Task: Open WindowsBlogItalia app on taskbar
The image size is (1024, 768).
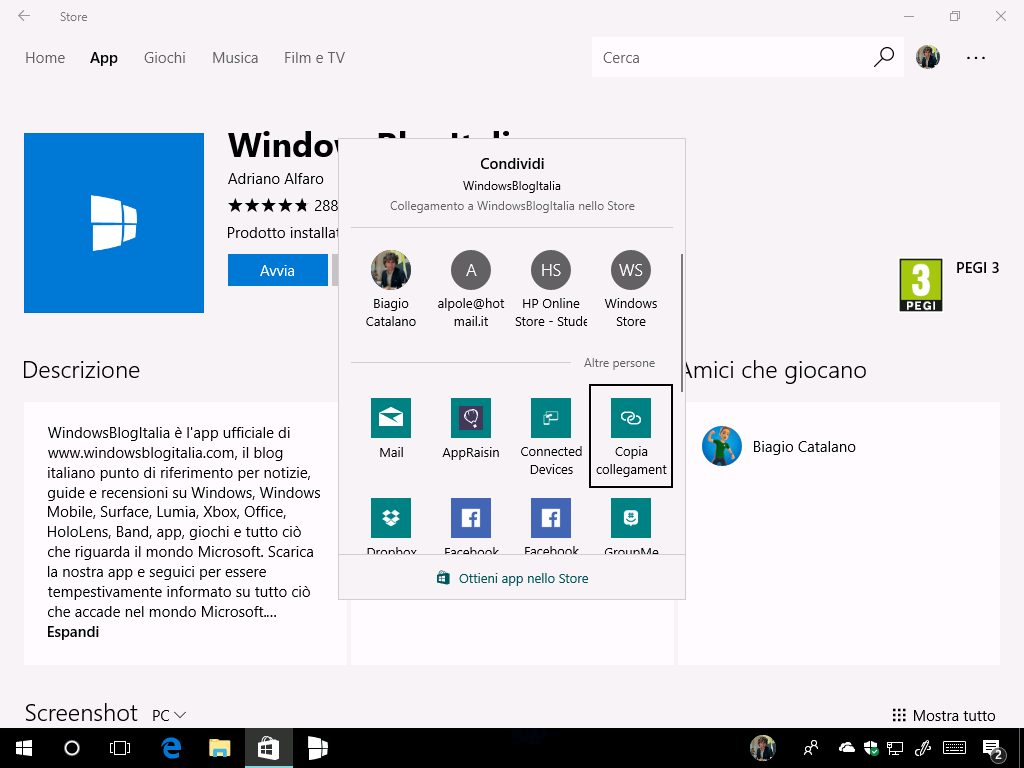Action: [x=317, y=748]
